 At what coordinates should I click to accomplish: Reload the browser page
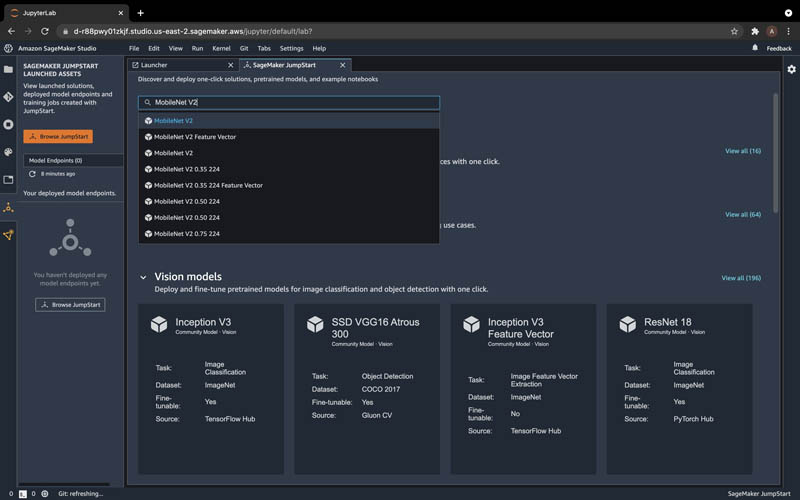(x=45, y=31)
